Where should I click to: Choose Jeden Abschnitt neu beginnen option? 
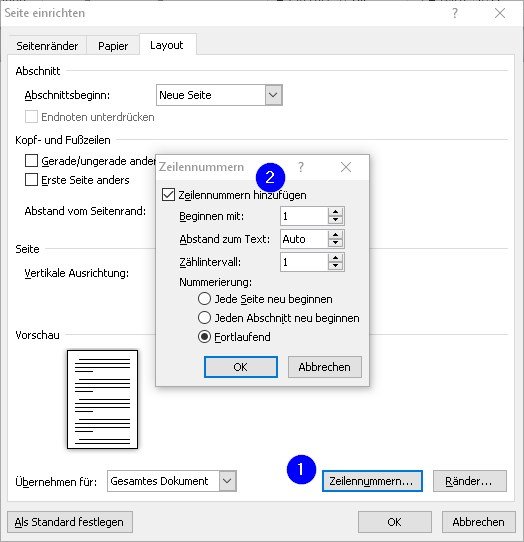(204, 318)
